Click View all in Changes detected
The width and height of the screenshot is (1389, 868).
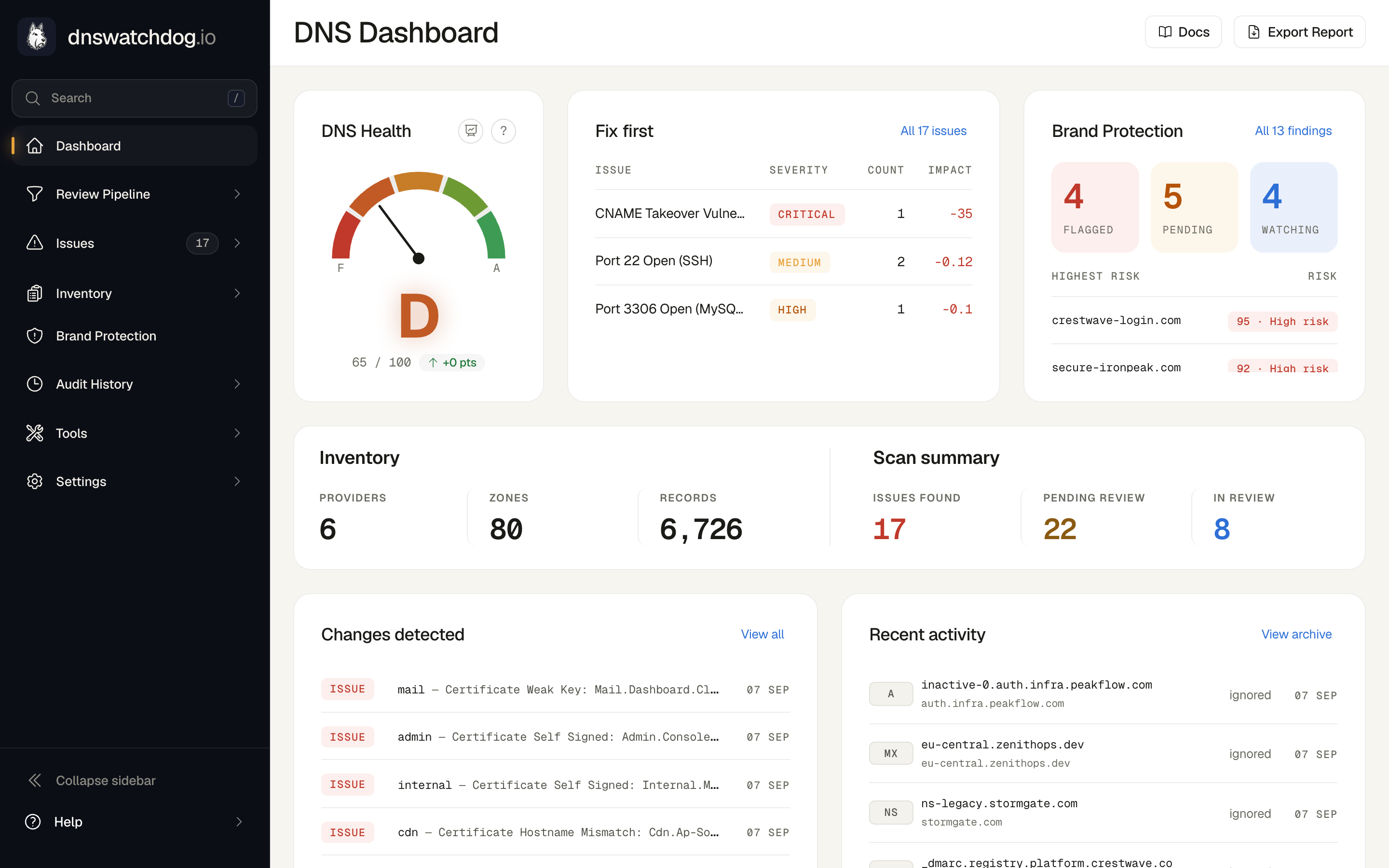tap(762, 634)
